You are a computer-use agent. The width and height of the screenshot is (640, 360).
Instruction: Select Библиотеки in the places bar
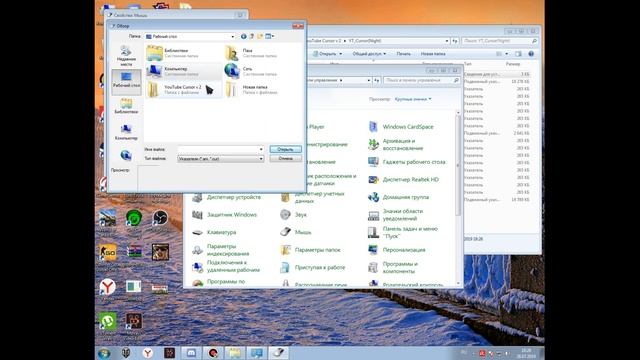(126, 106)
